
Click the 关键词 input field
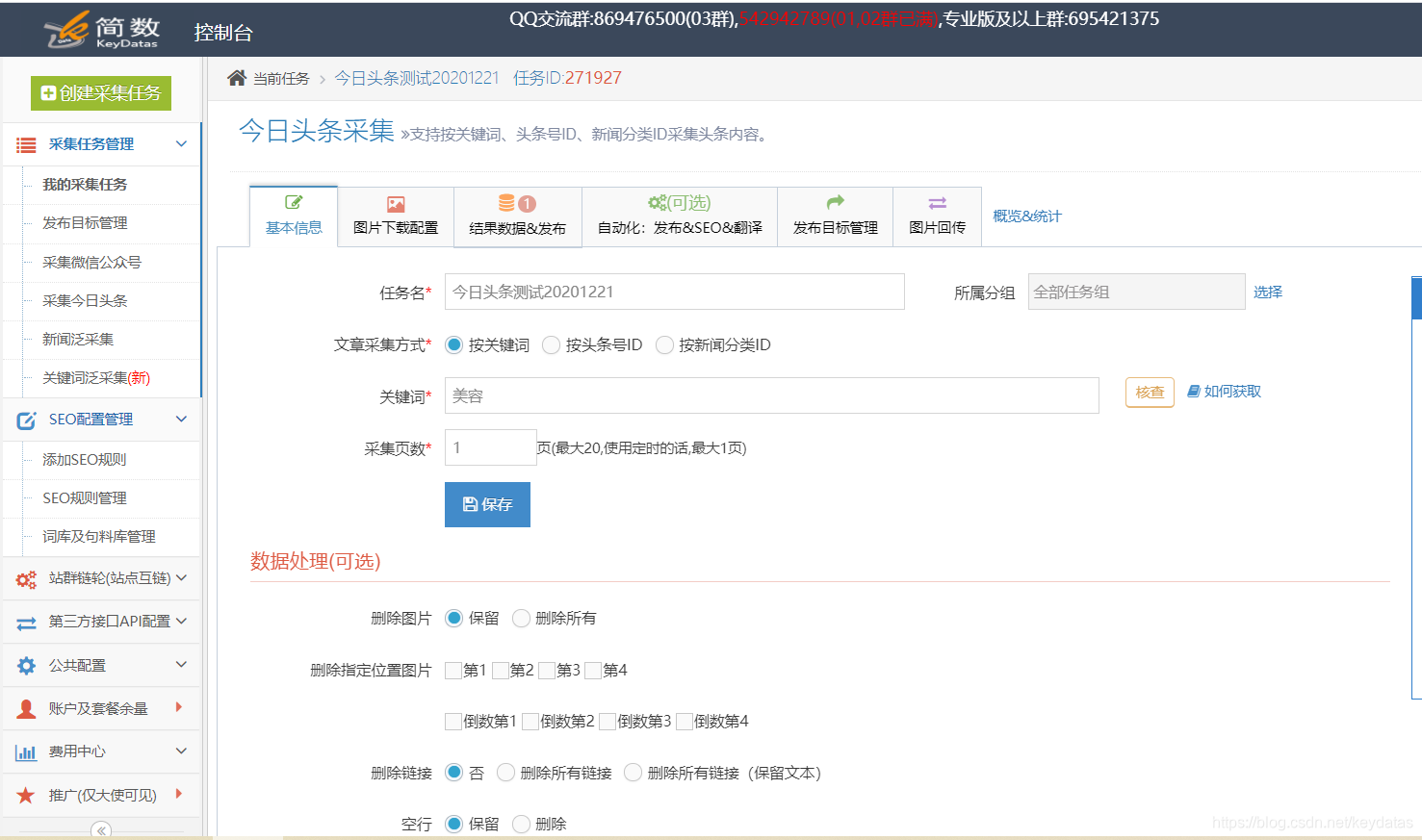[772, 395]
